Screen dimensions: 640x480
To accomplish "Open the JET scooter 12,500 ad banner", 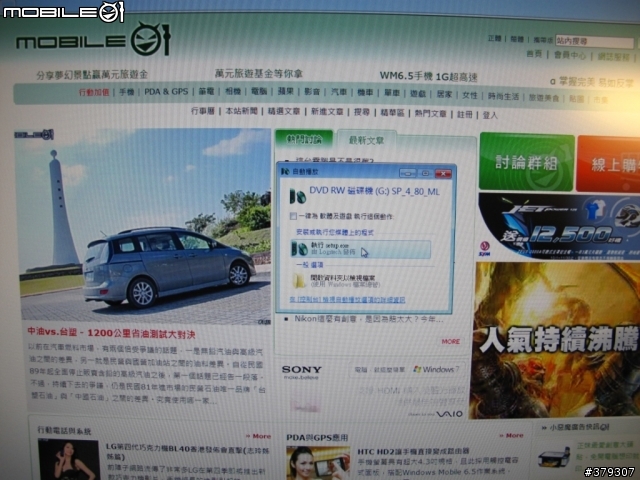I will (559, 226).
